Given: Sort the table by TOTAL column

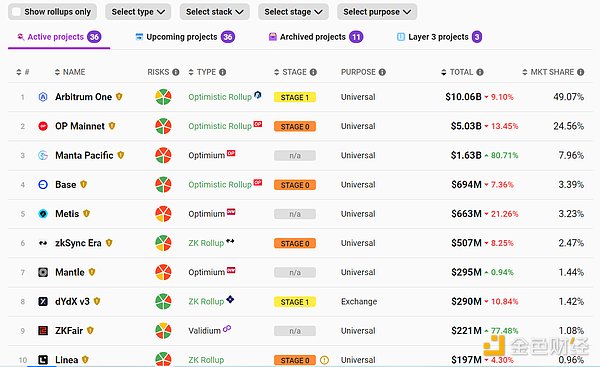Looking at the screenshot, I should [x=462, y=72].
